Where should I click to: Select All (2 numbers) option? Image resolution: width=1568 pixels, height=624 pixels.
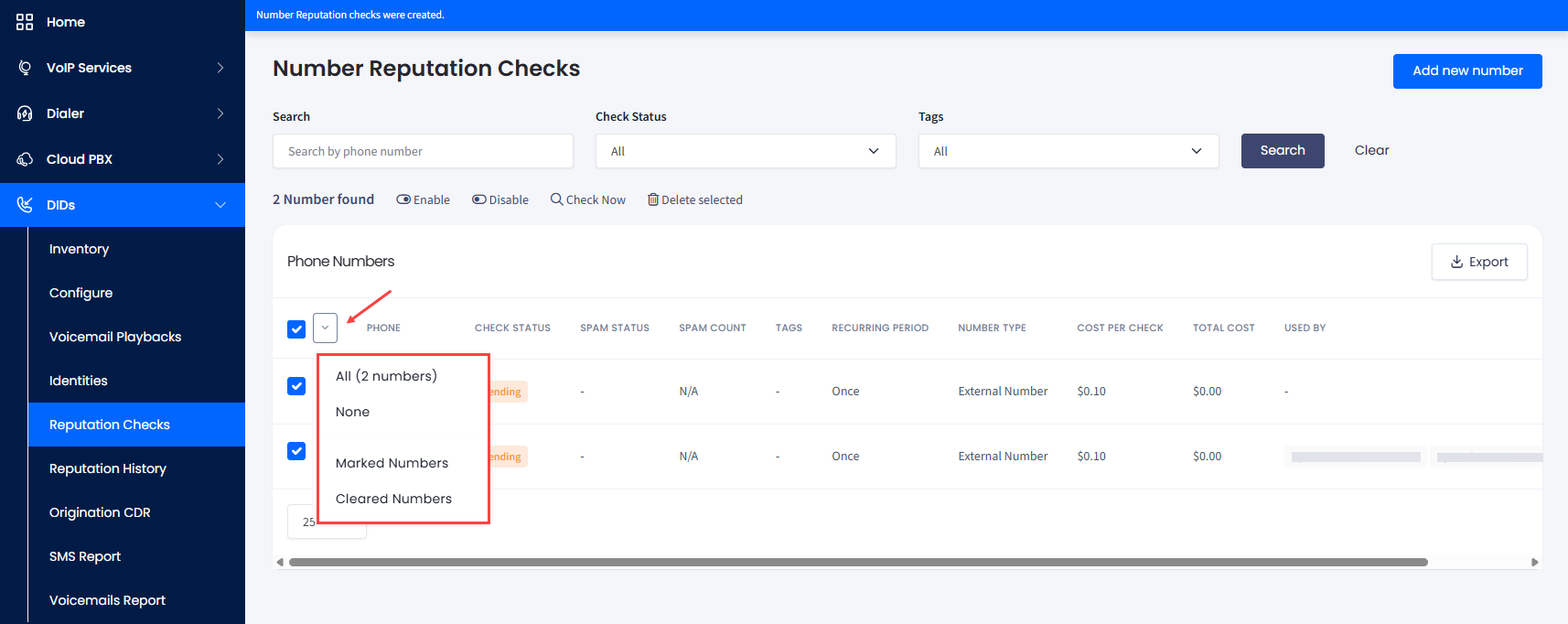(x=386, y=376)
